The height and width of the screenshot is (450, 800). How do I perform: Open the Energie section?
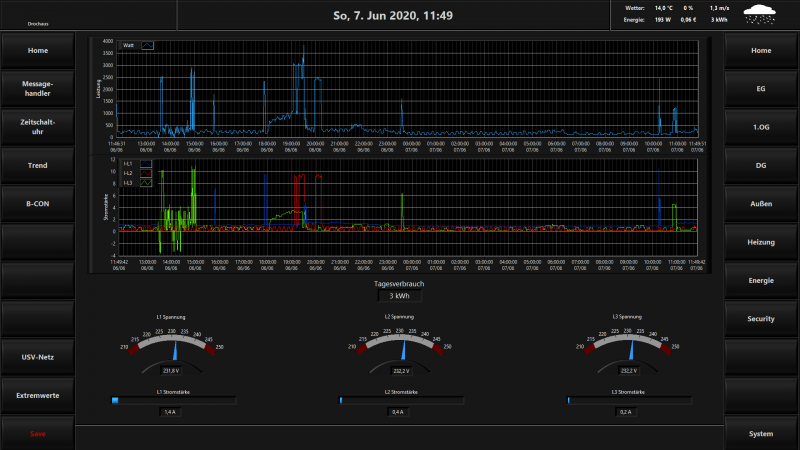tap(761, 281)
